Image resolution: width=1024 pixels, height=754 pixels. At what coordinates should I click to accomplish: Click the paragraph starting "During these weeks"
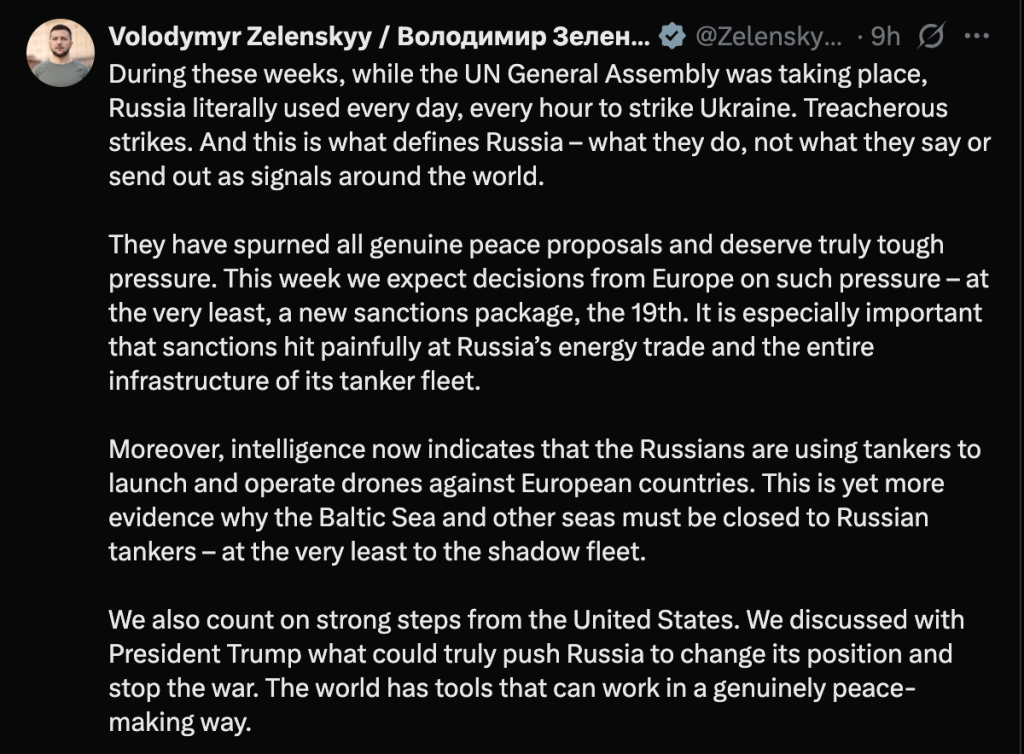click(x=548, y=124)
